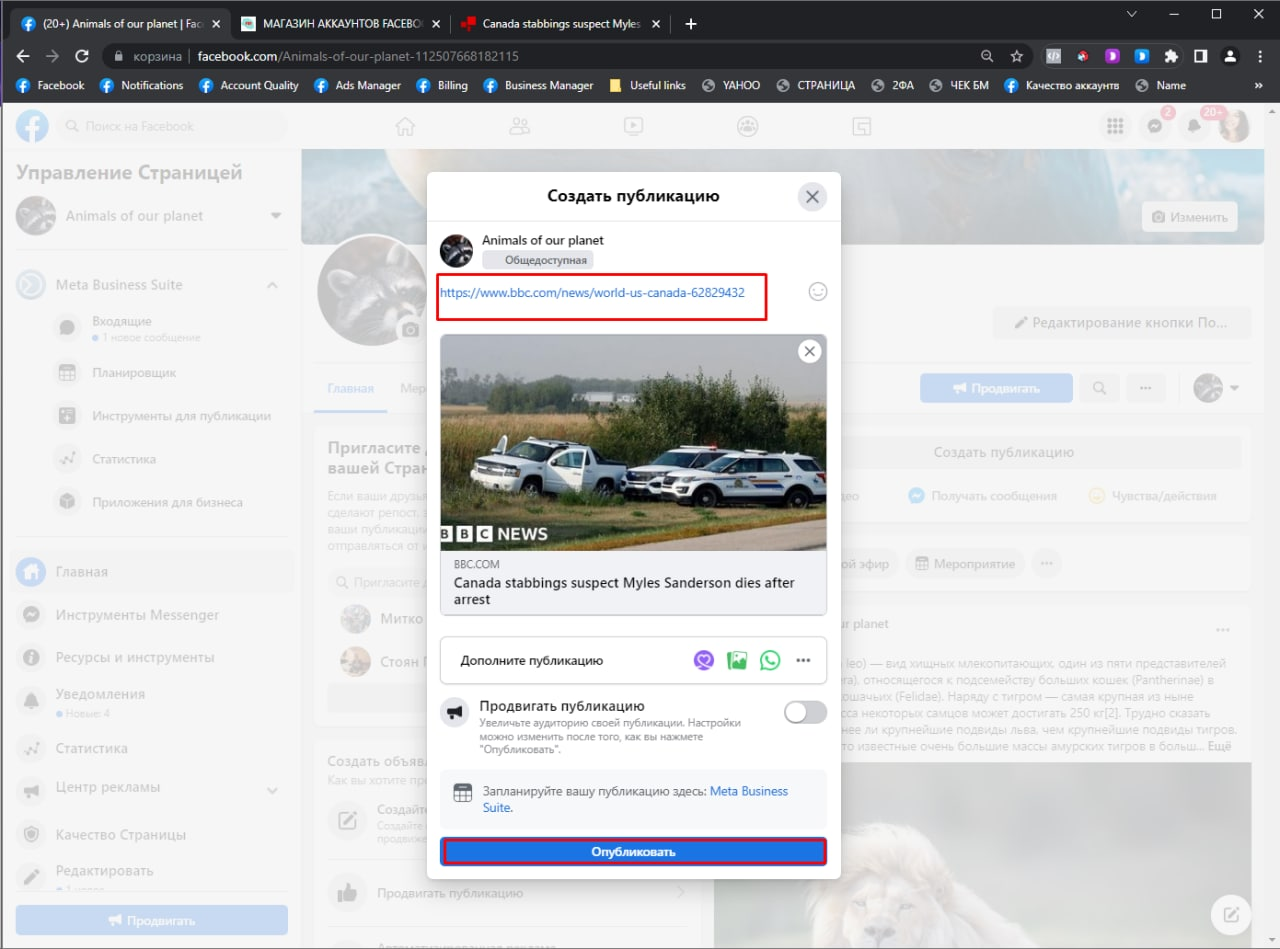This screenshot has width=1280, height=949.
Task: Click the Продвигать button at the sidebar bottom
Action: click(x=152, y=920)
